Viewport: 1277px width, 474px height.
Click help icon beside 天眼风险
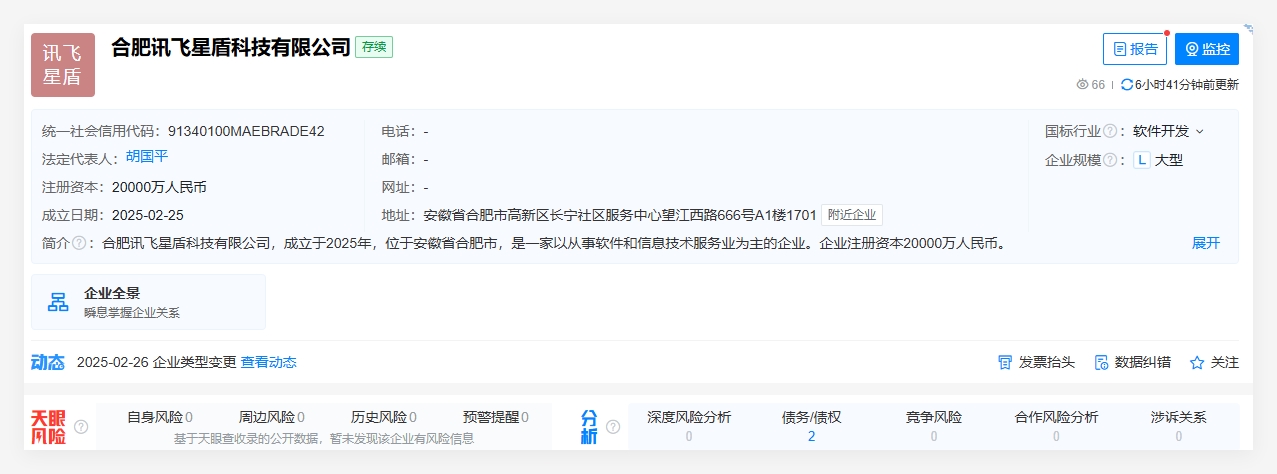[x=81, y=427]
